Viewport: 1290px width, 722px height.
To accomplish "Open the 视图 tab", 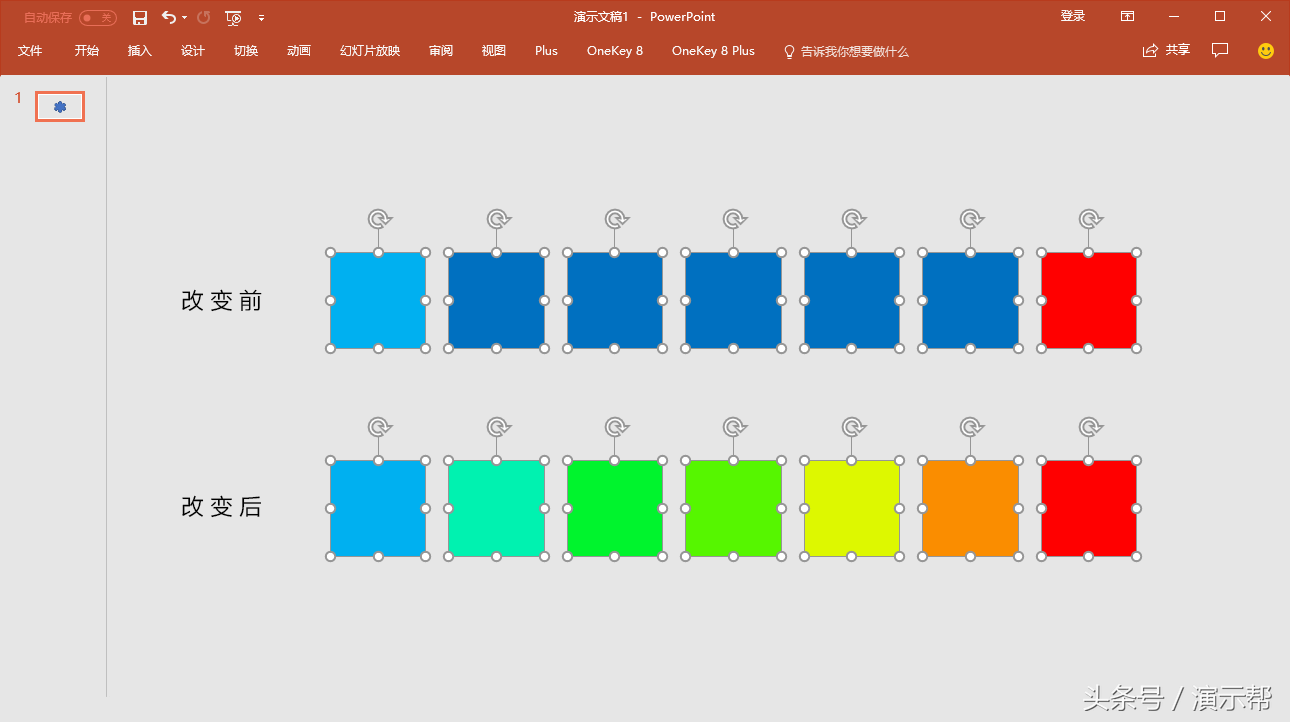I will (x=494, y=51).
